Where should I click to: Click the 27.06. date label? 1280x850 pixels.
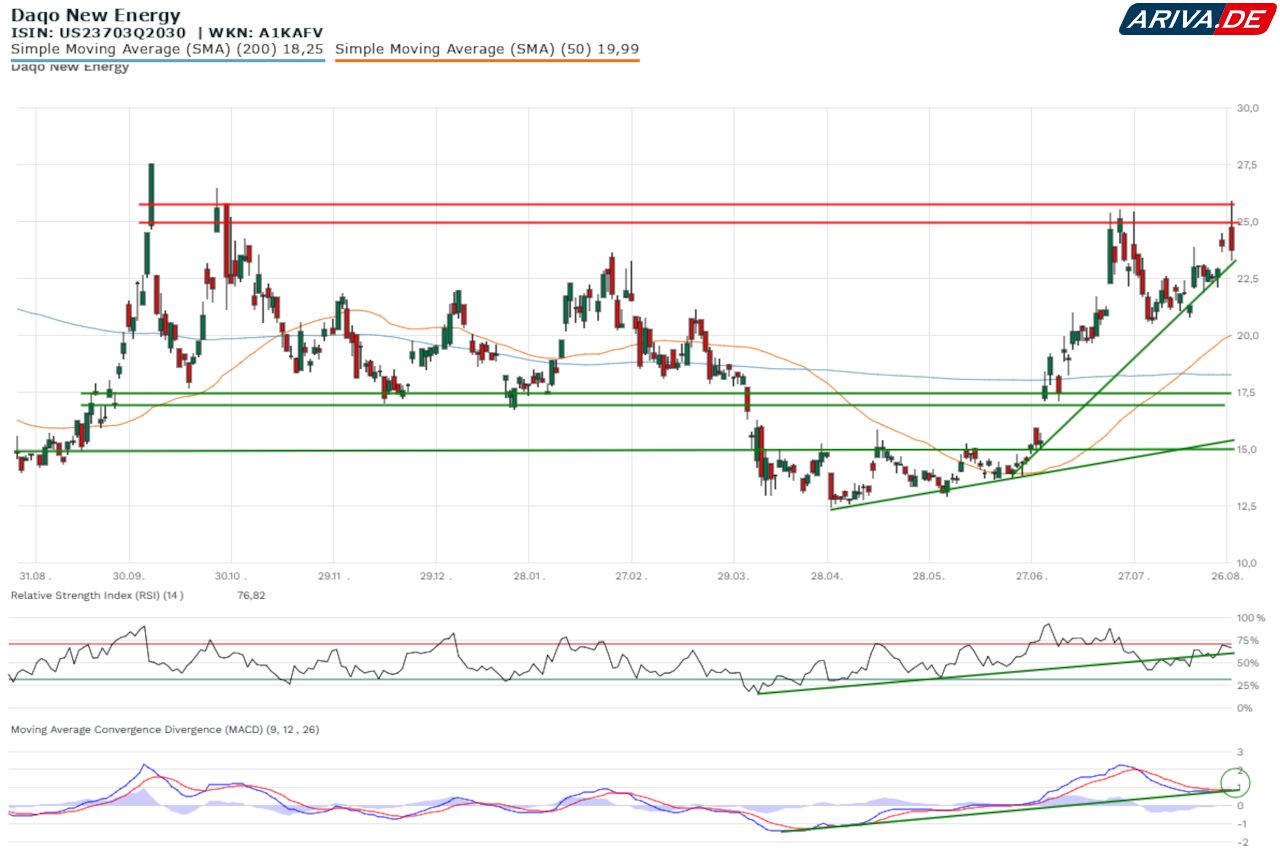point(1031,577)
